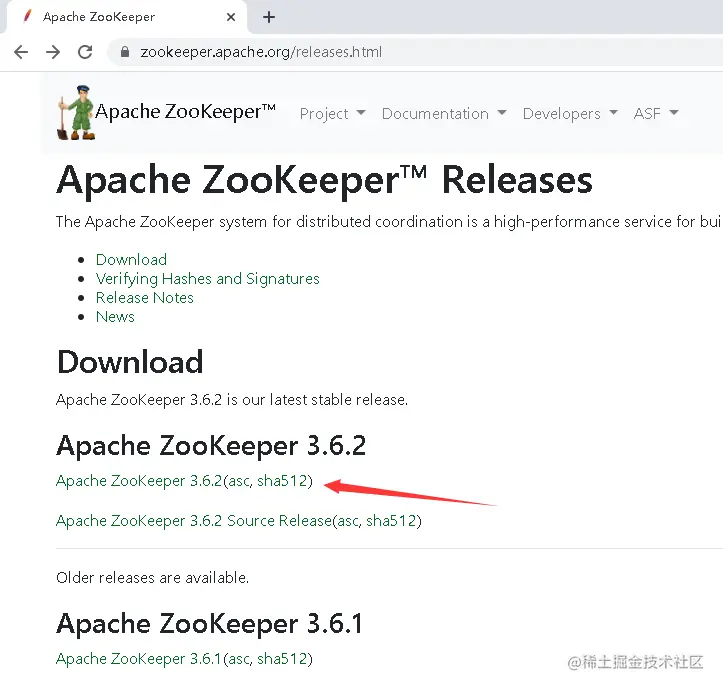The width and height of the screenshot is (723, 690).
Task: Click 'Older releases are available.' text
Action: click(x=153, y=577)
